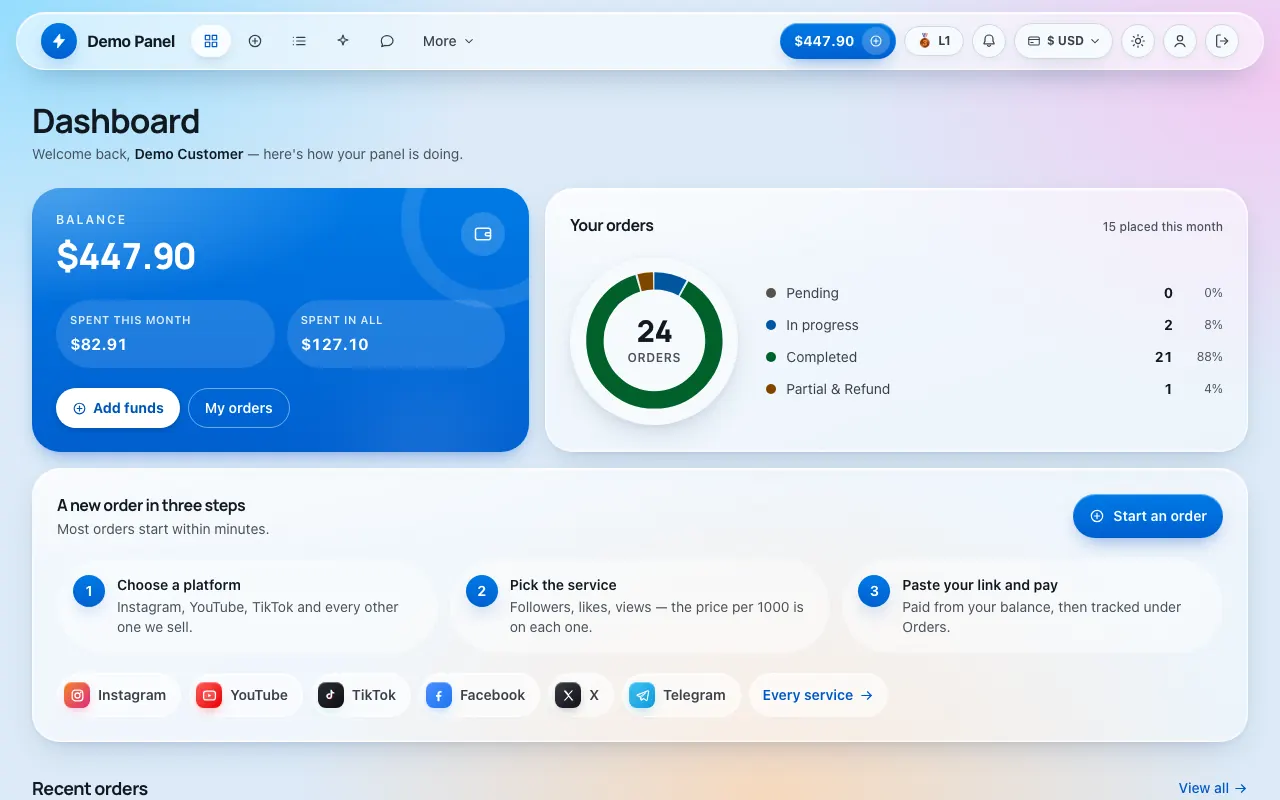The height and width of the screenshot is (800, 1280).
Task: Click step 1 Choose a platform
Action: (x=247, y=606)
